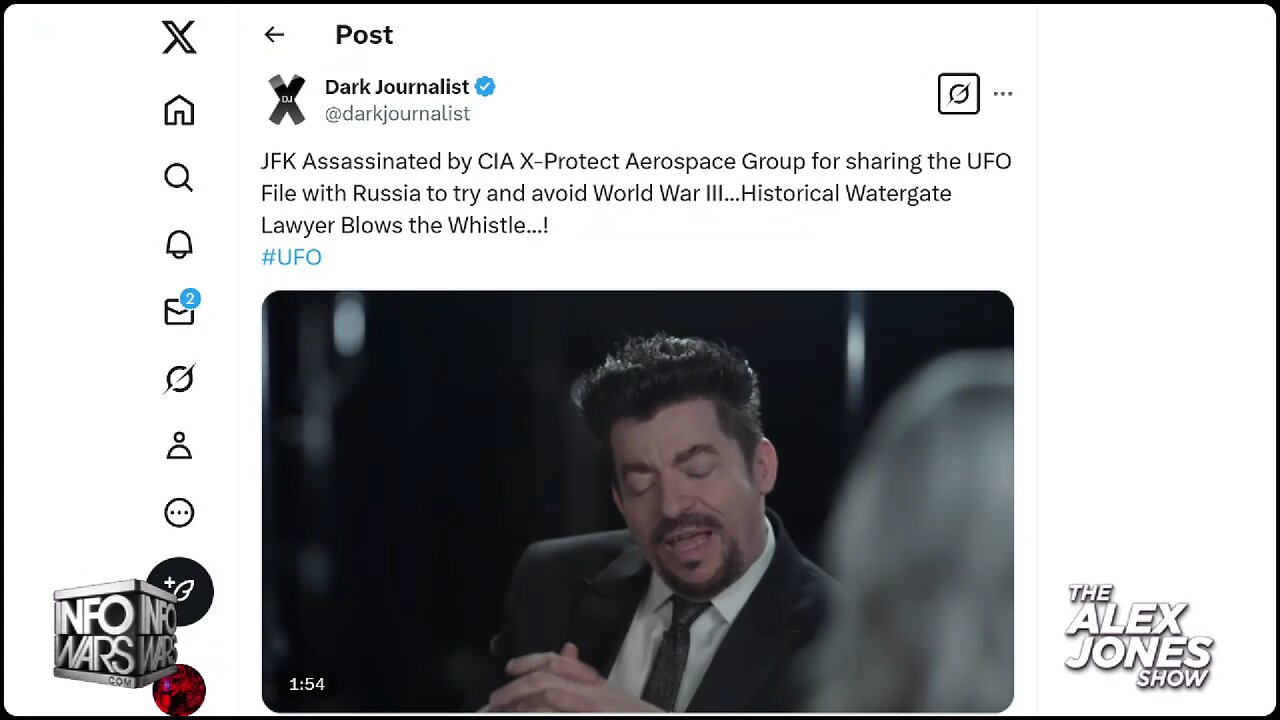
Task: Open Messages envelope with 2 badge
Action: [181, 310]
